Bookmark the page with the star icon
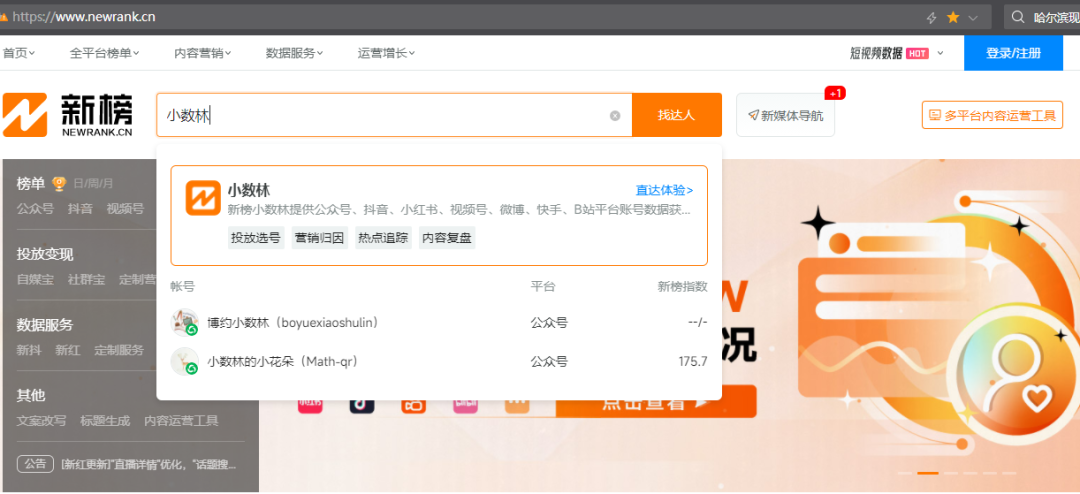This screenshot has width=1080, height=494. pos(953,17)
